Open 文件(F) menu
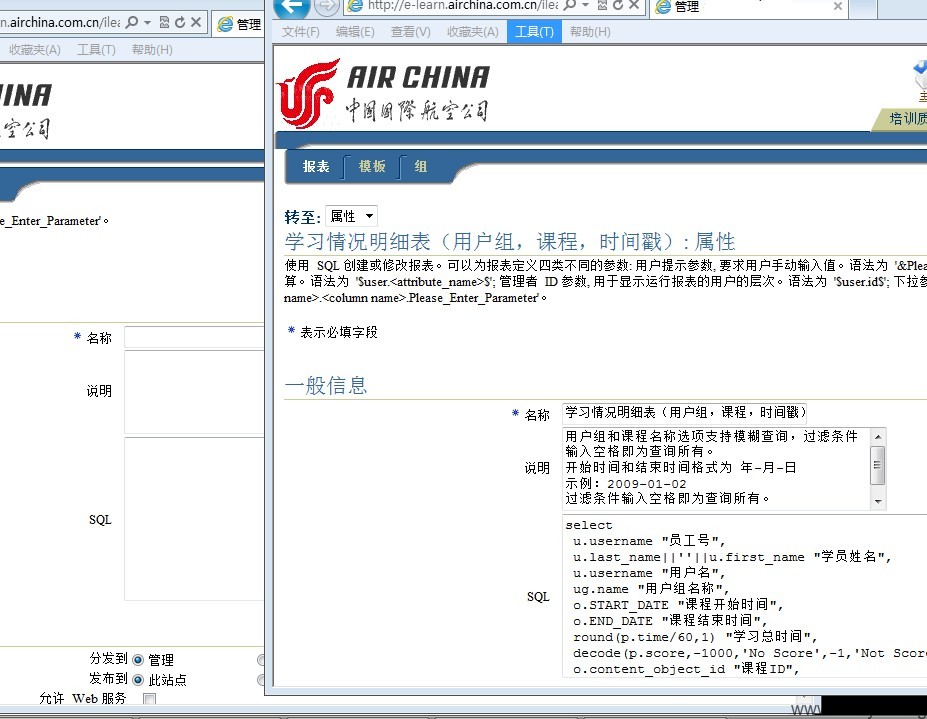The image size is (927, 719). (300, 32)
